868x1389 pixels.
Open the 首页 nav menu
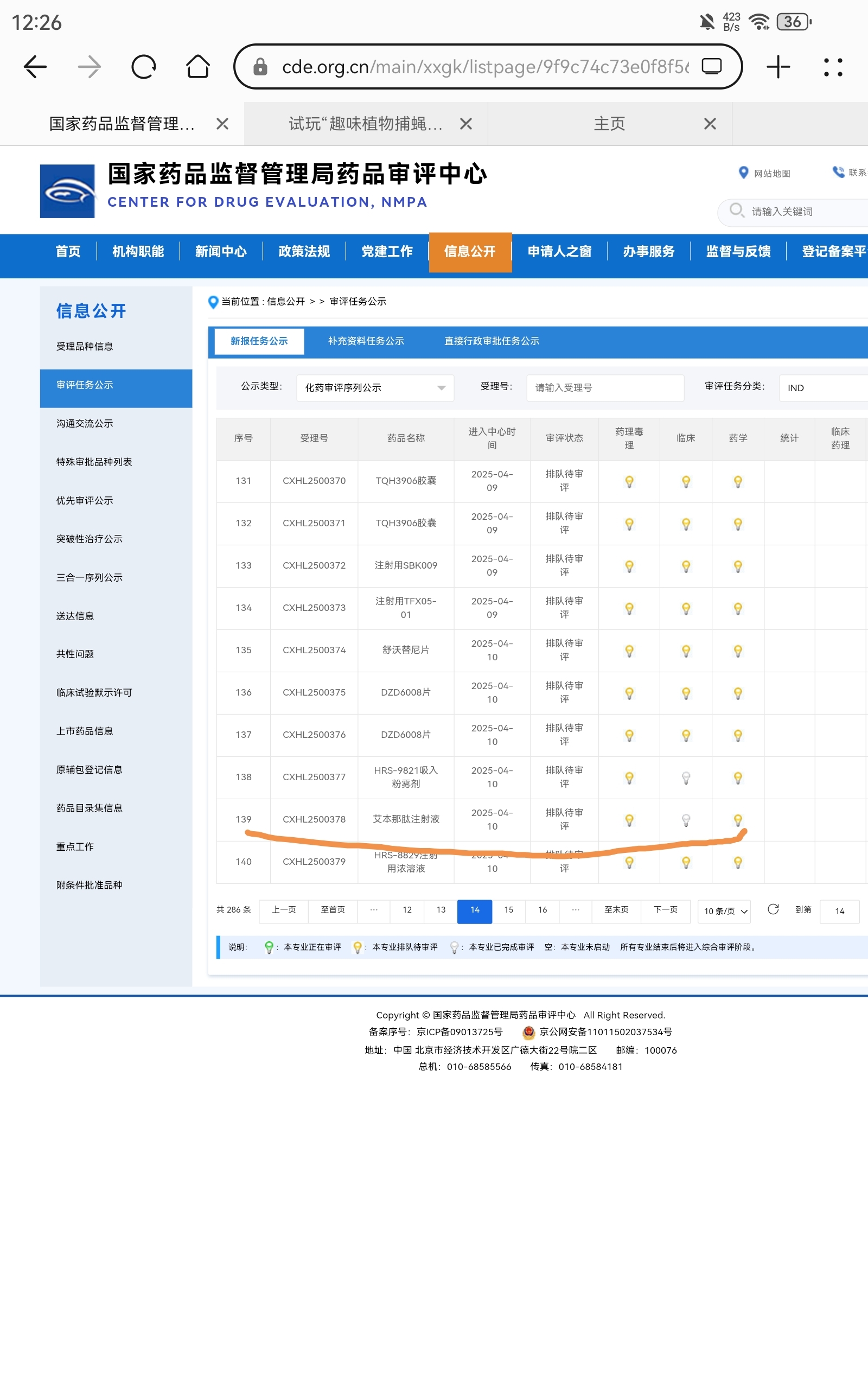(x=68, y=251)
